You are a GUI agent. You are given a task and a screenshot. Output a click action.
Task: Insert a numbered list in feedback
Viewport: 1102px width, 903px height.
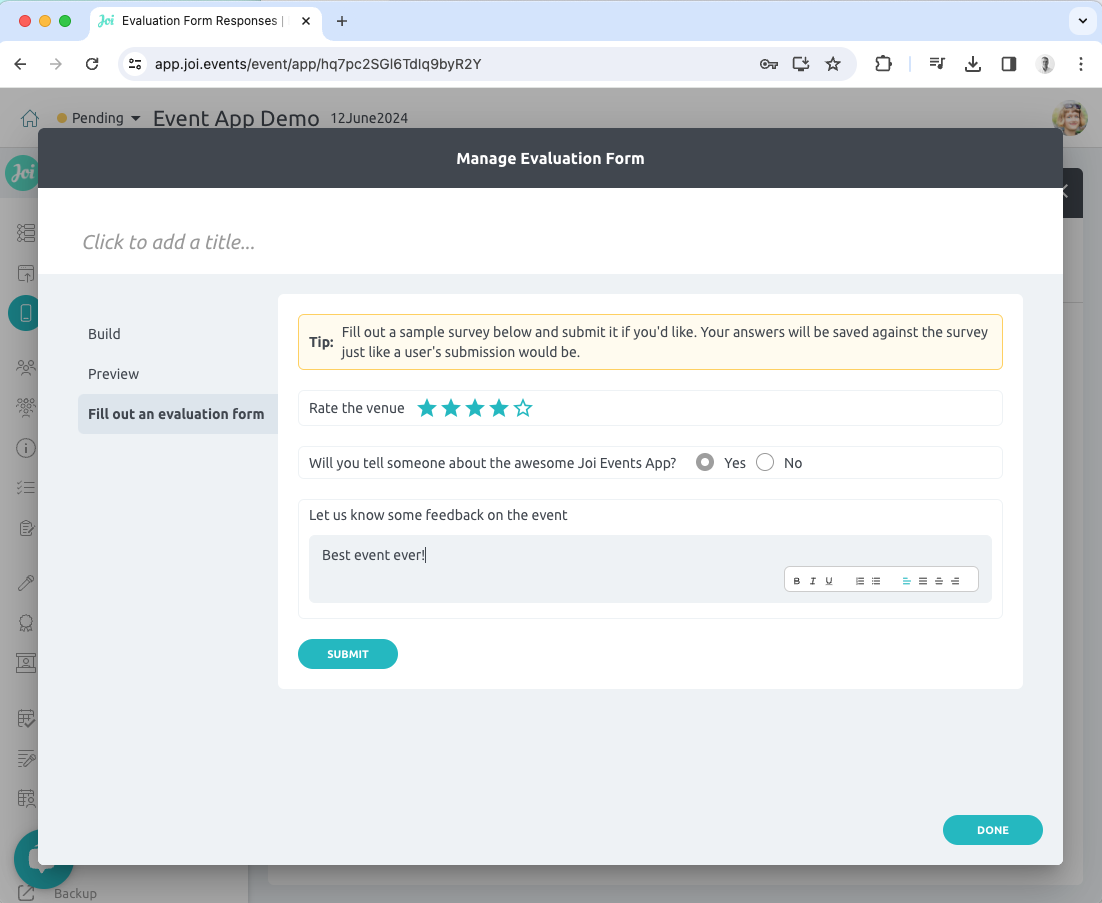pos(860,580)
